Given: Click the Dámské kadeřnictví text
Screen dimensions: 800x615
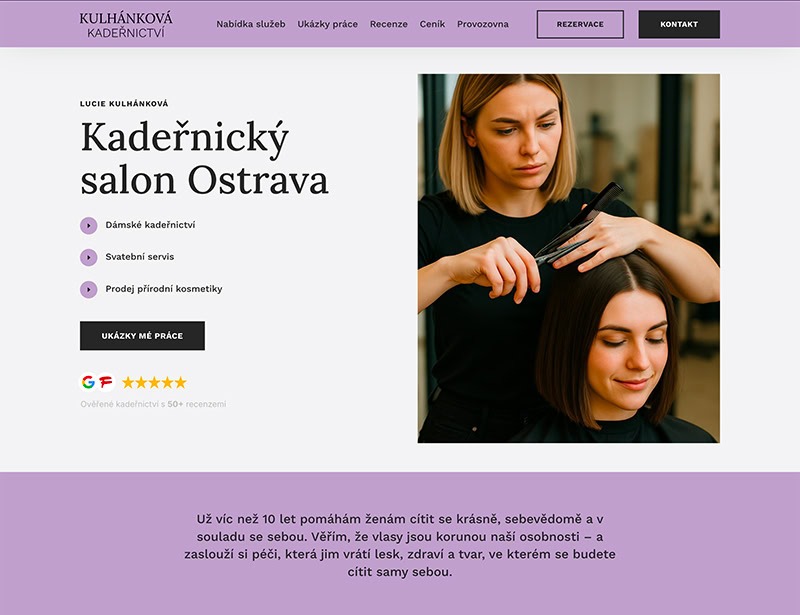Looking at the screenshot, I should coord(150,225).
